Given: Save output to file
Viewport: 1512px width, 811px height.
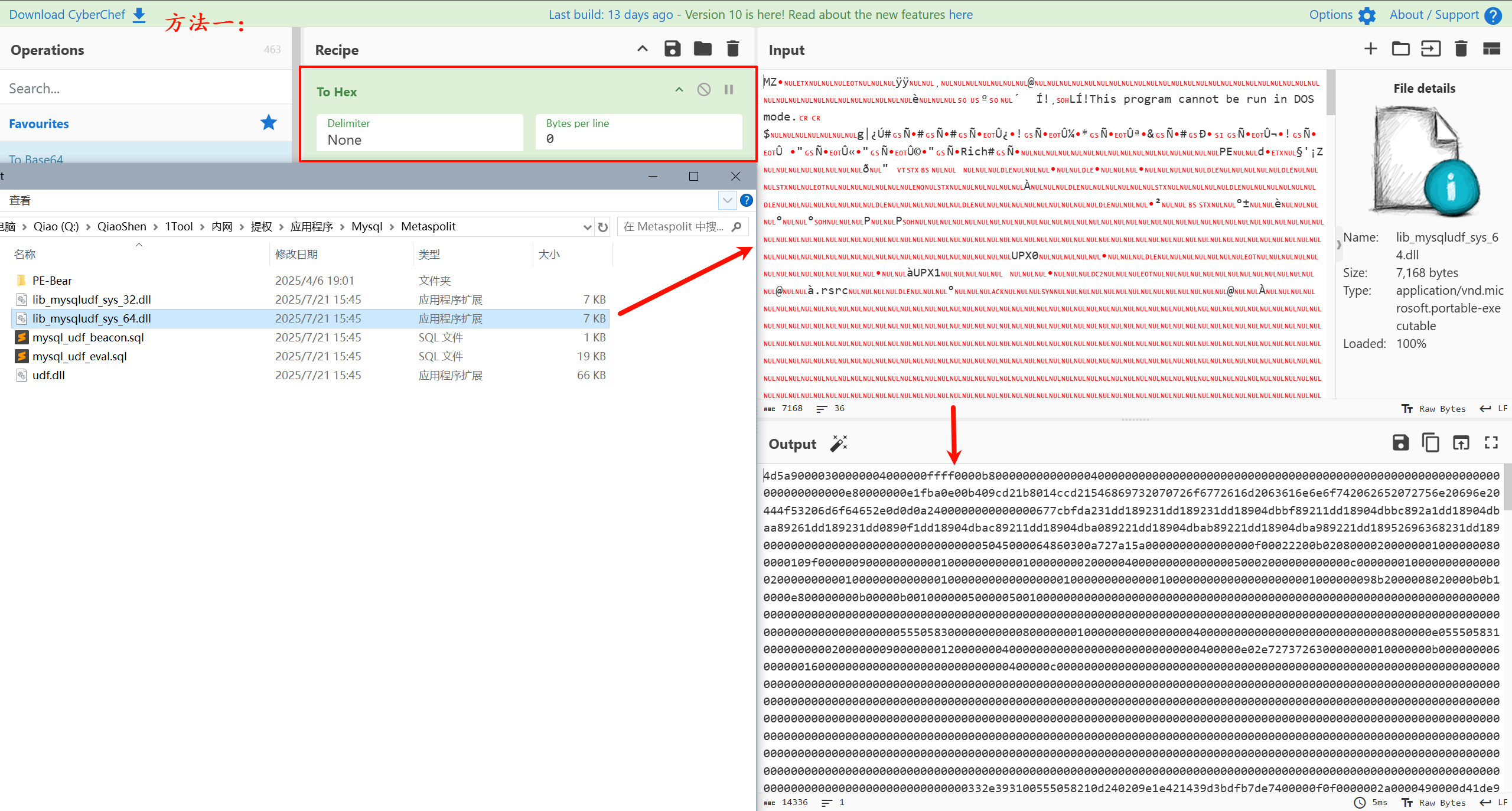Looking at the screenshot, I should 1400,443.
